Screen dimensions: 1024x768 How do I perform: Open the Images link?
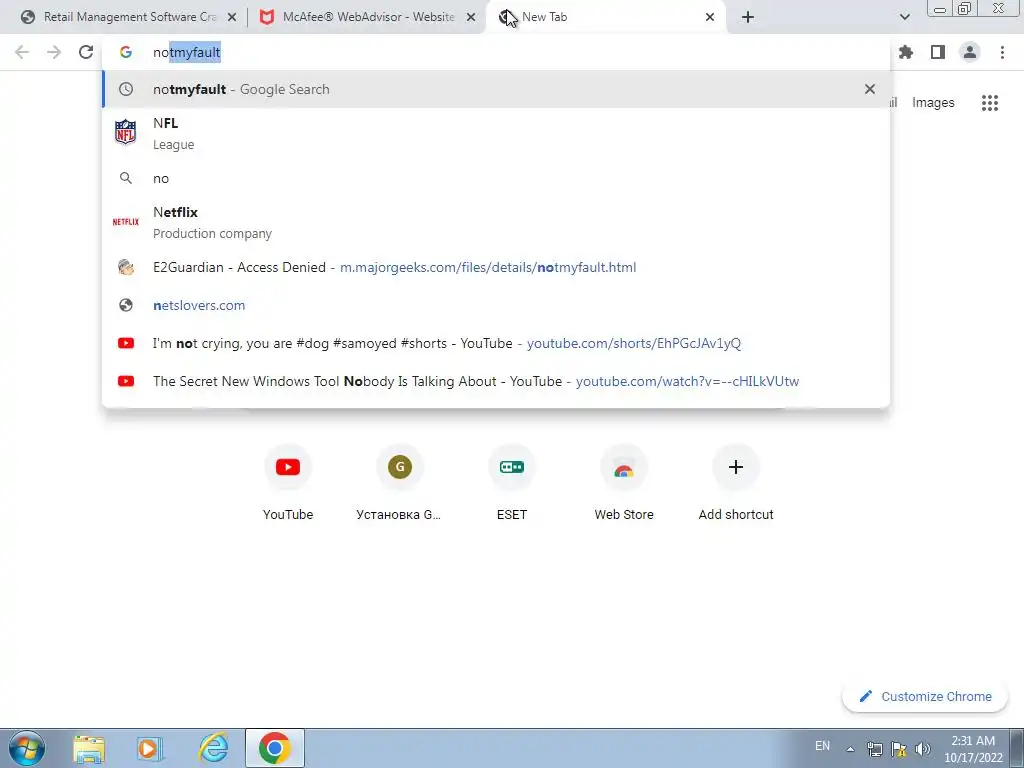coord(933,103)
